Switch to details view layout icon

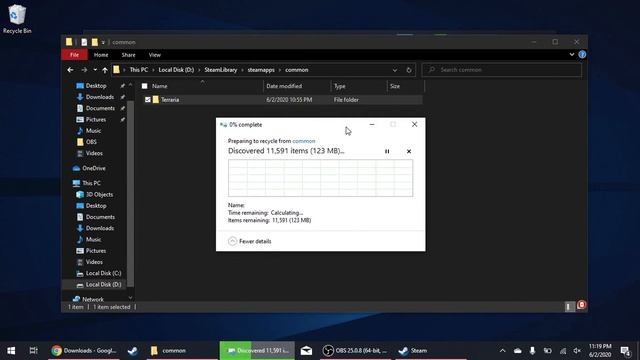click(569, 307)
